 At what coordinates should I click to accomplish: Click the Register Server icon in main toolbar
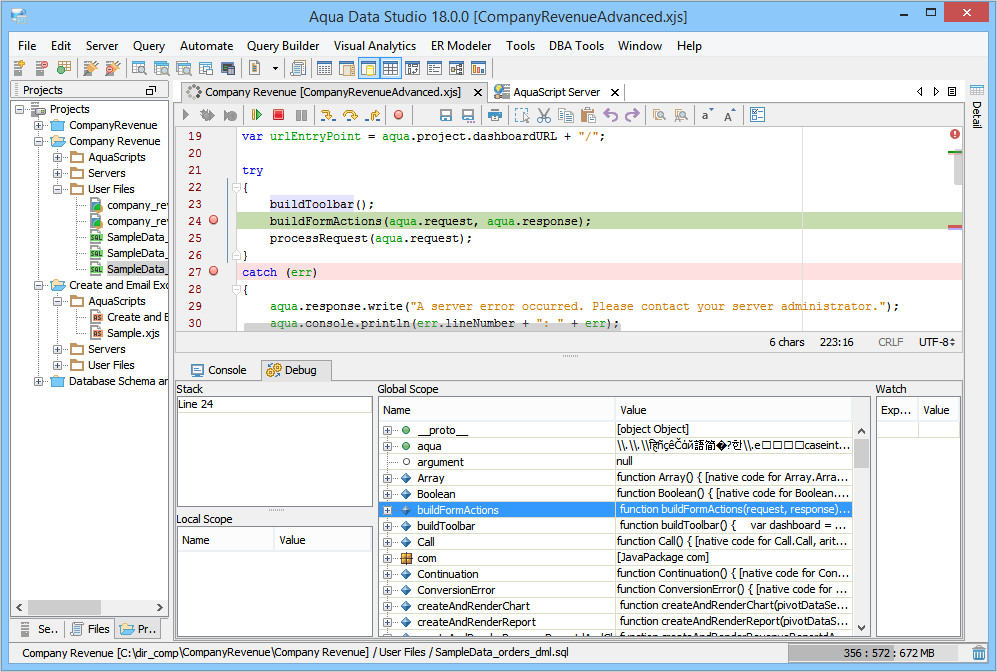tap(20, 67)
